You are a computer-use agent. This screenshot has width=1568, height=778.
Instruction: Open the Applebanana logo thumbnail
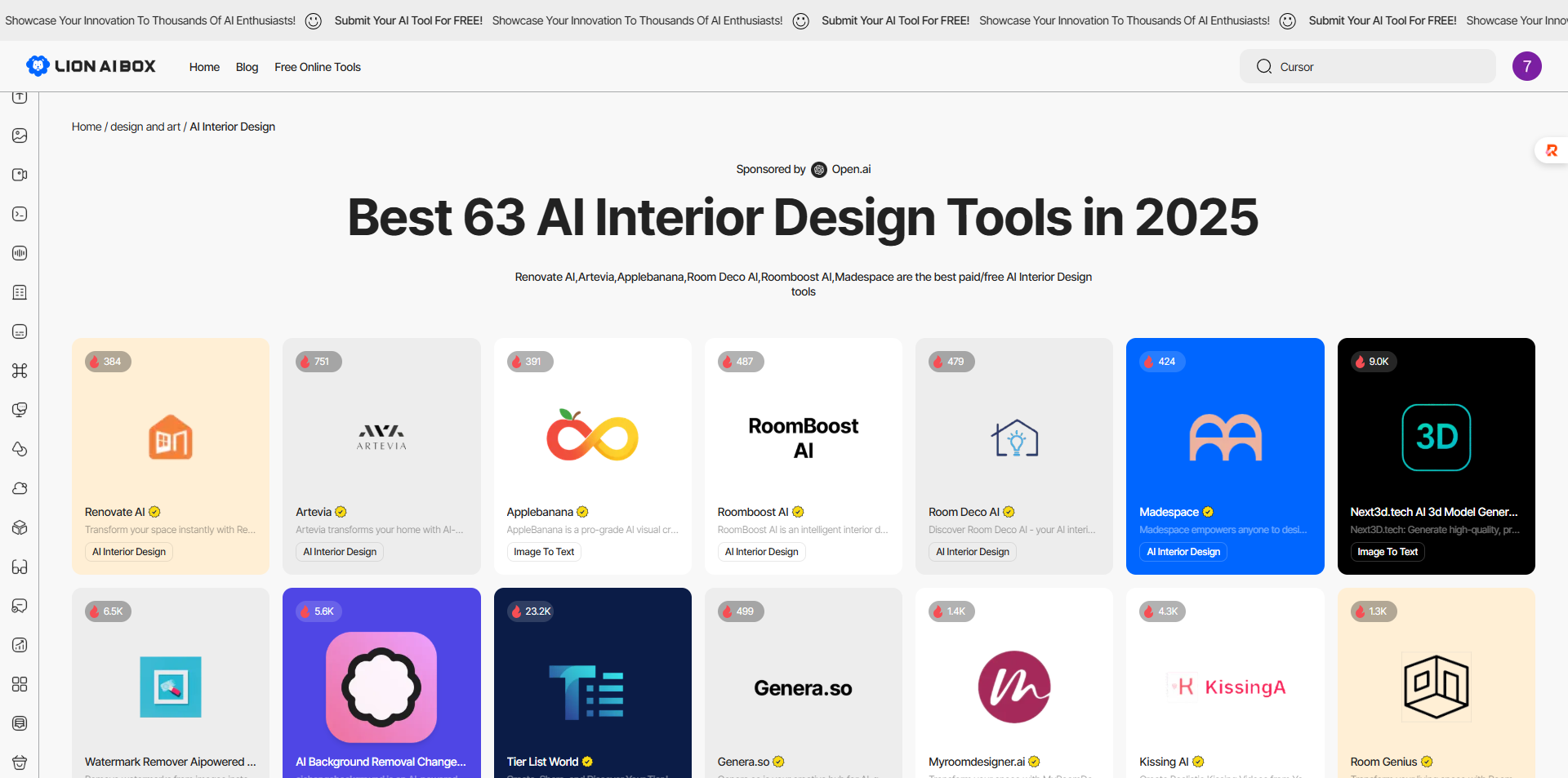click(592, 435)
